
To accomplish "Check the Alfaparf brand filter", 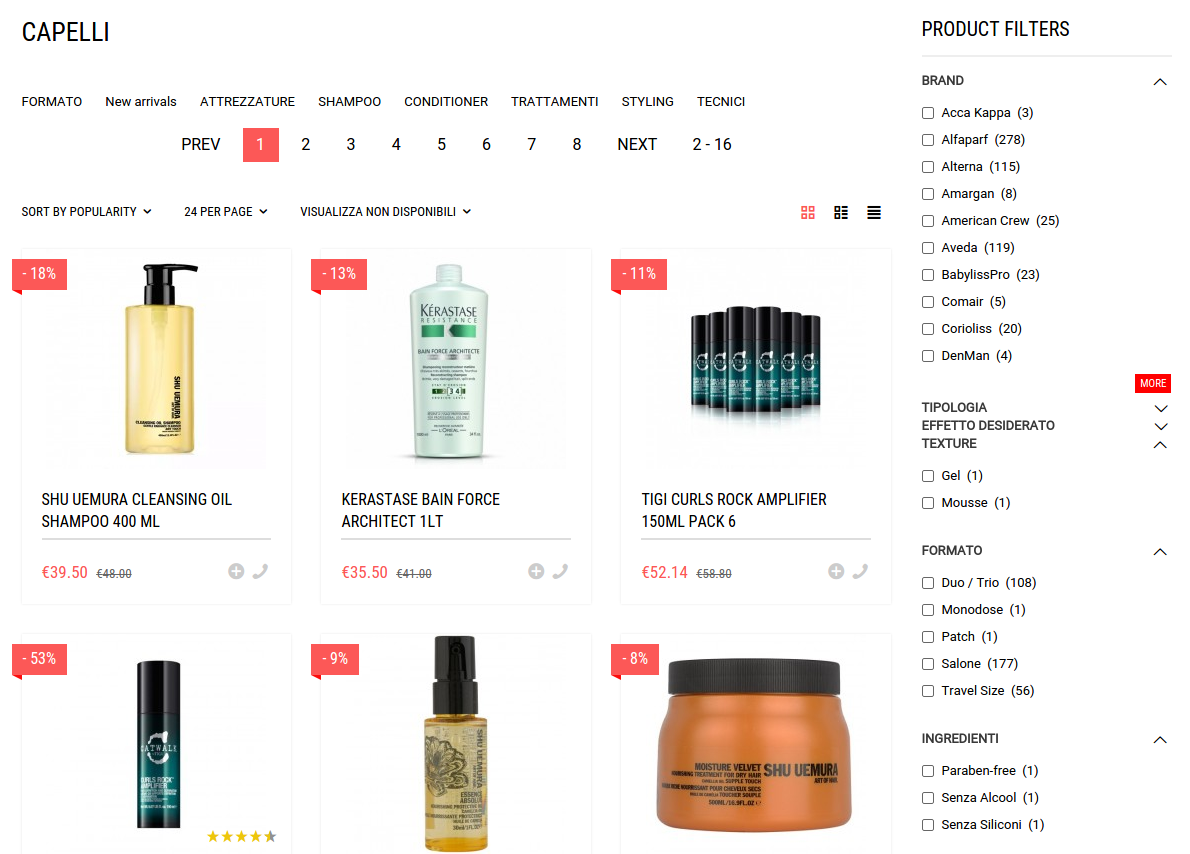I will pos(927,140).
